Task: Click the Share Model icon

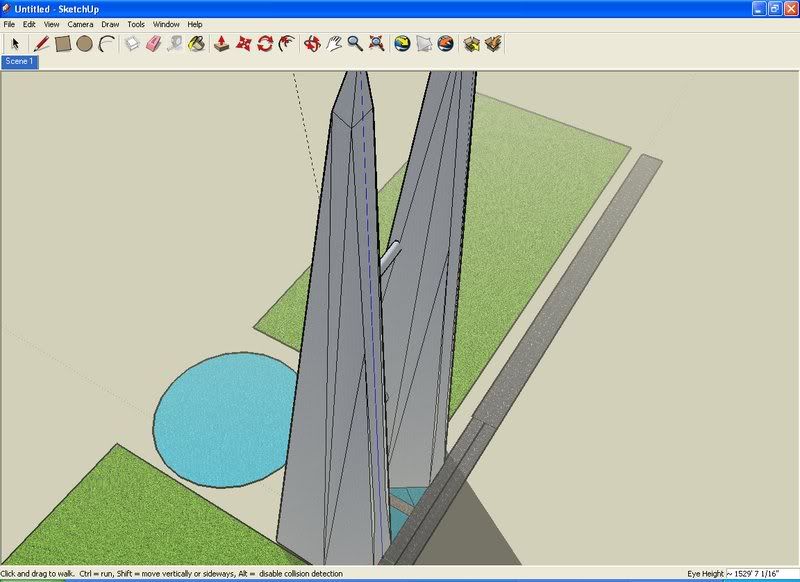Action: pyautogui.click(x=493, y=43)
